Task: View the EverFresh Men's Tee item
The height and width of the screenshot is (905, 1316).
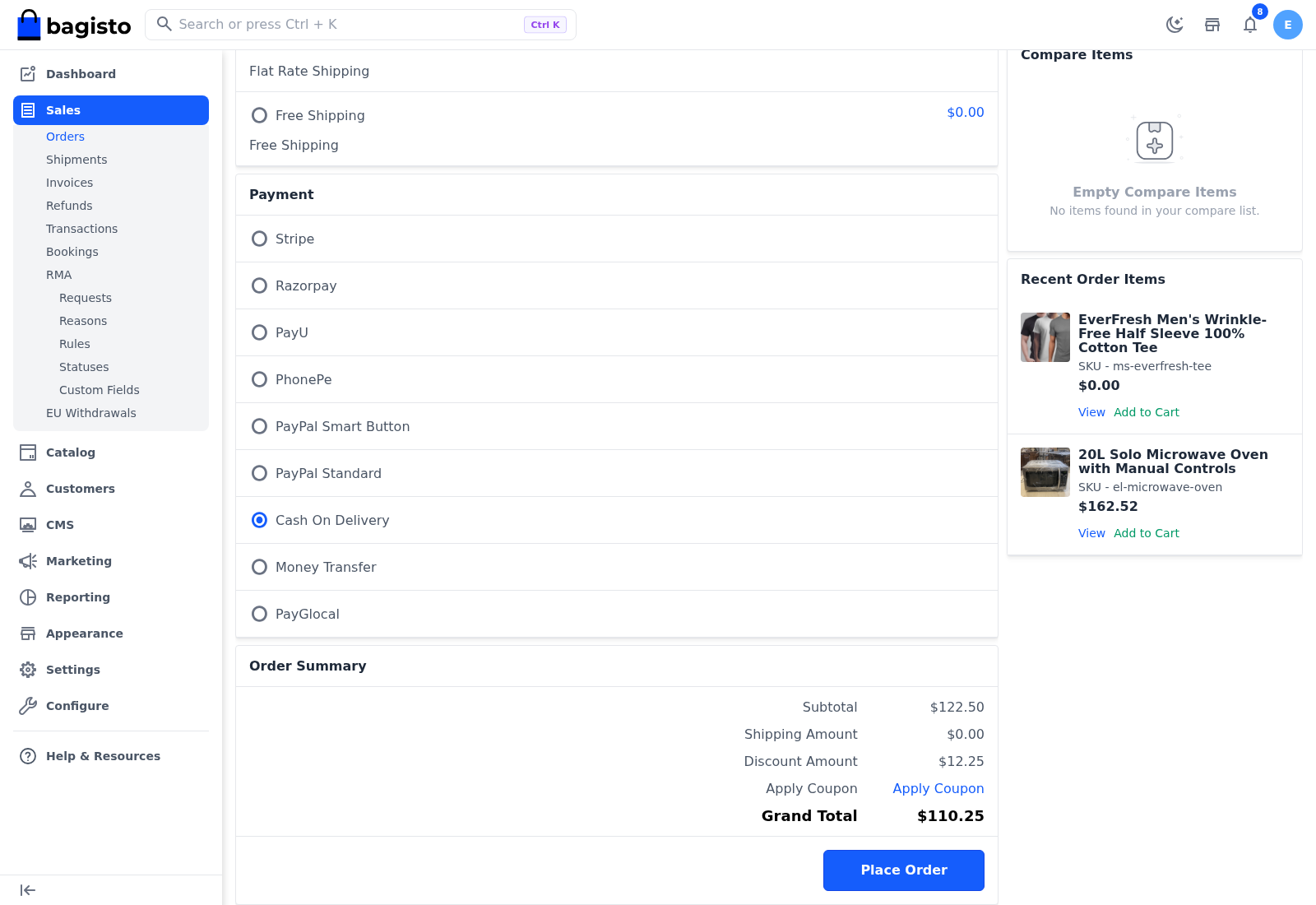Action: coord(1091,412)
